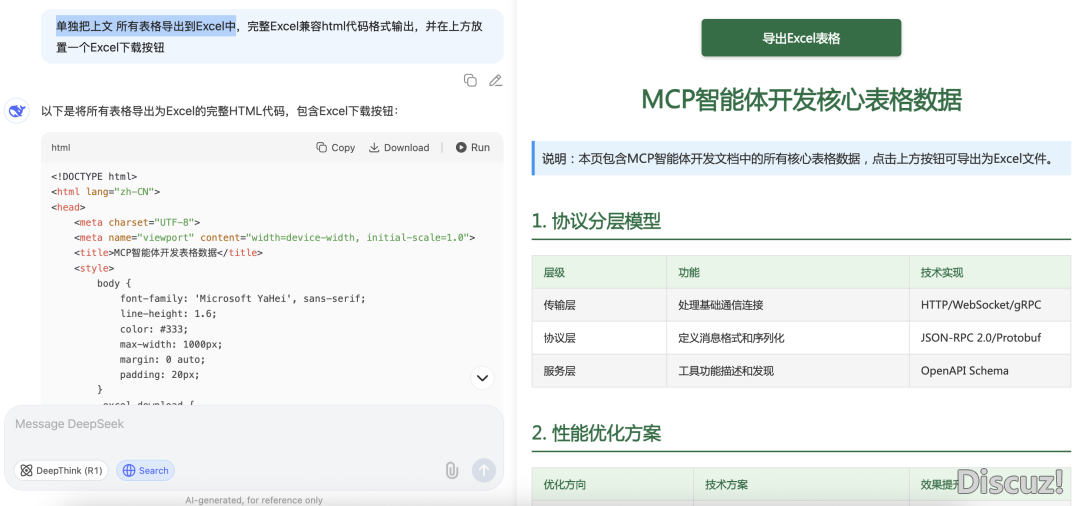Click the html language label of code block

click(61, 147)
